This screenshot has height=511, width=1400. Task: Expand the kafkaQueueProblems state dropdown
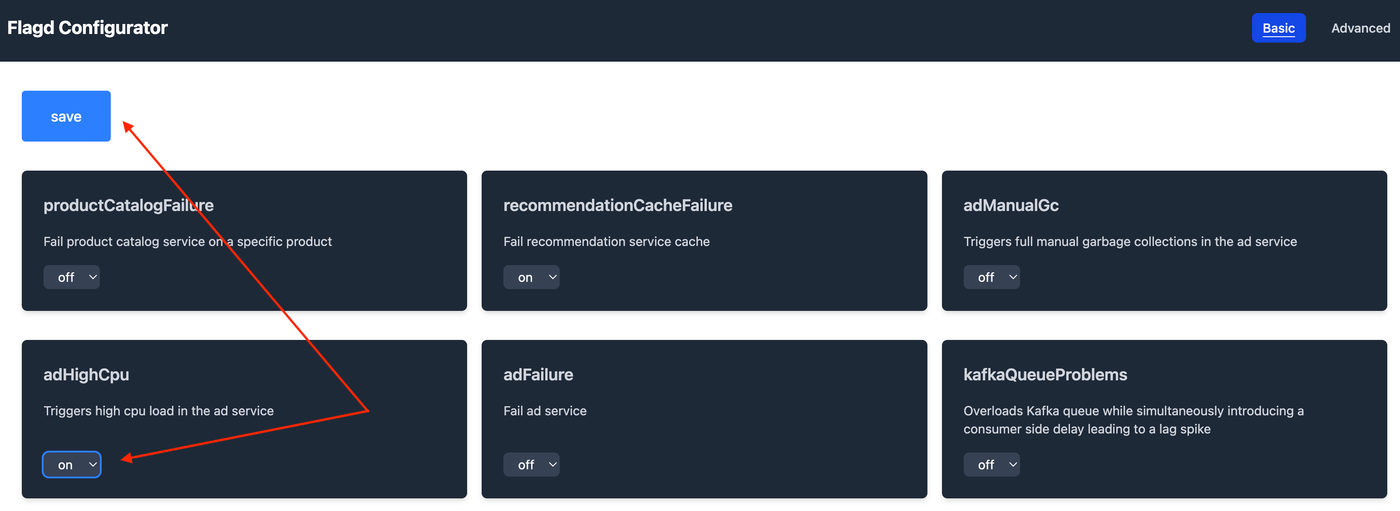click(x=991, y=464)
